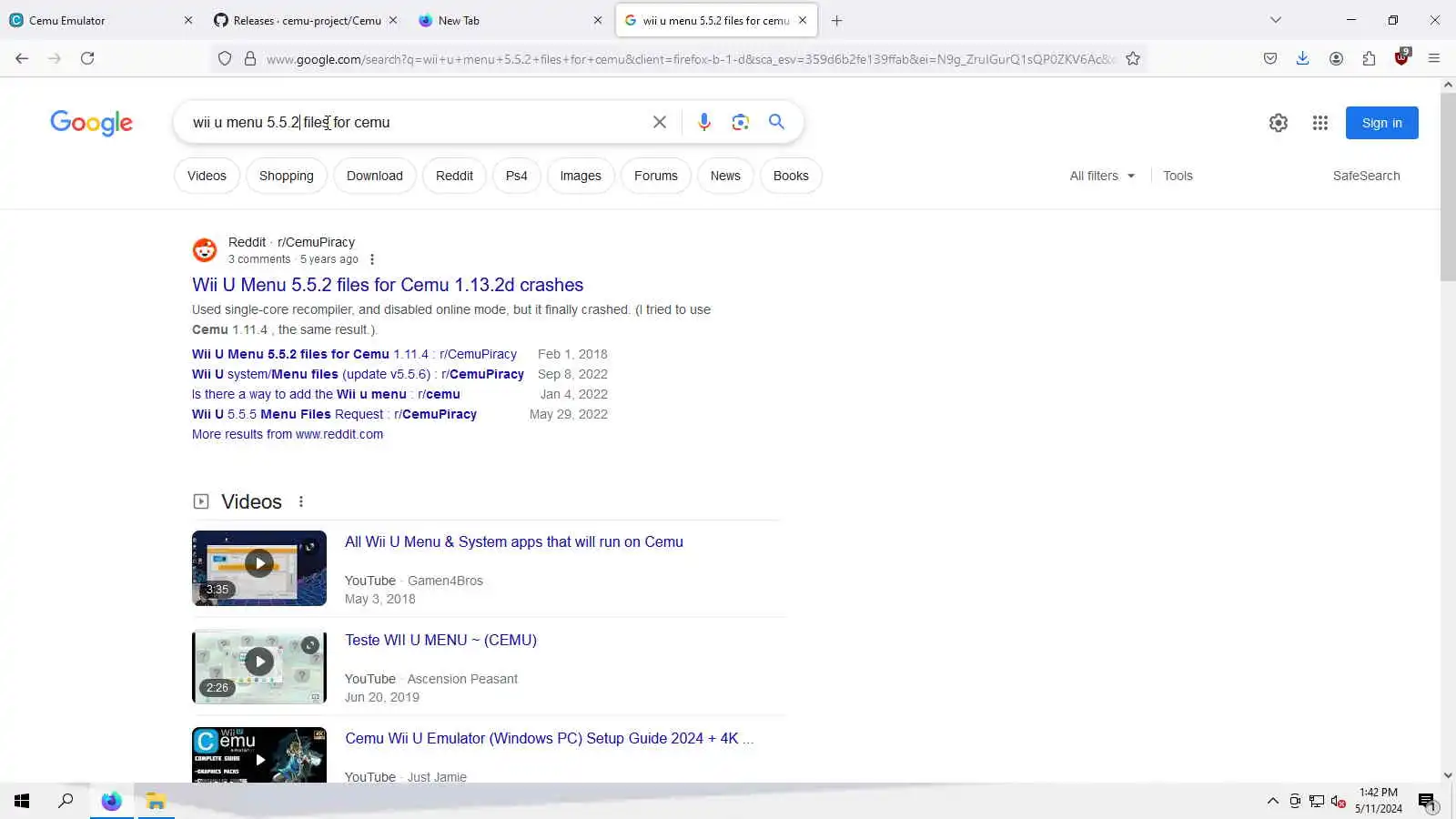Open 'Teste WII U MENU ~ (CEMU)' video link
The width and height of the screenshot is (1456, 819).
click(440, 640)
